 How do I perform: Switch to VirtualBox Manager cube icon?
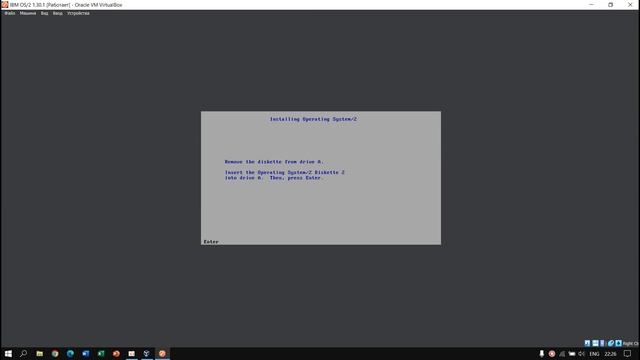[x=147, y=353]
